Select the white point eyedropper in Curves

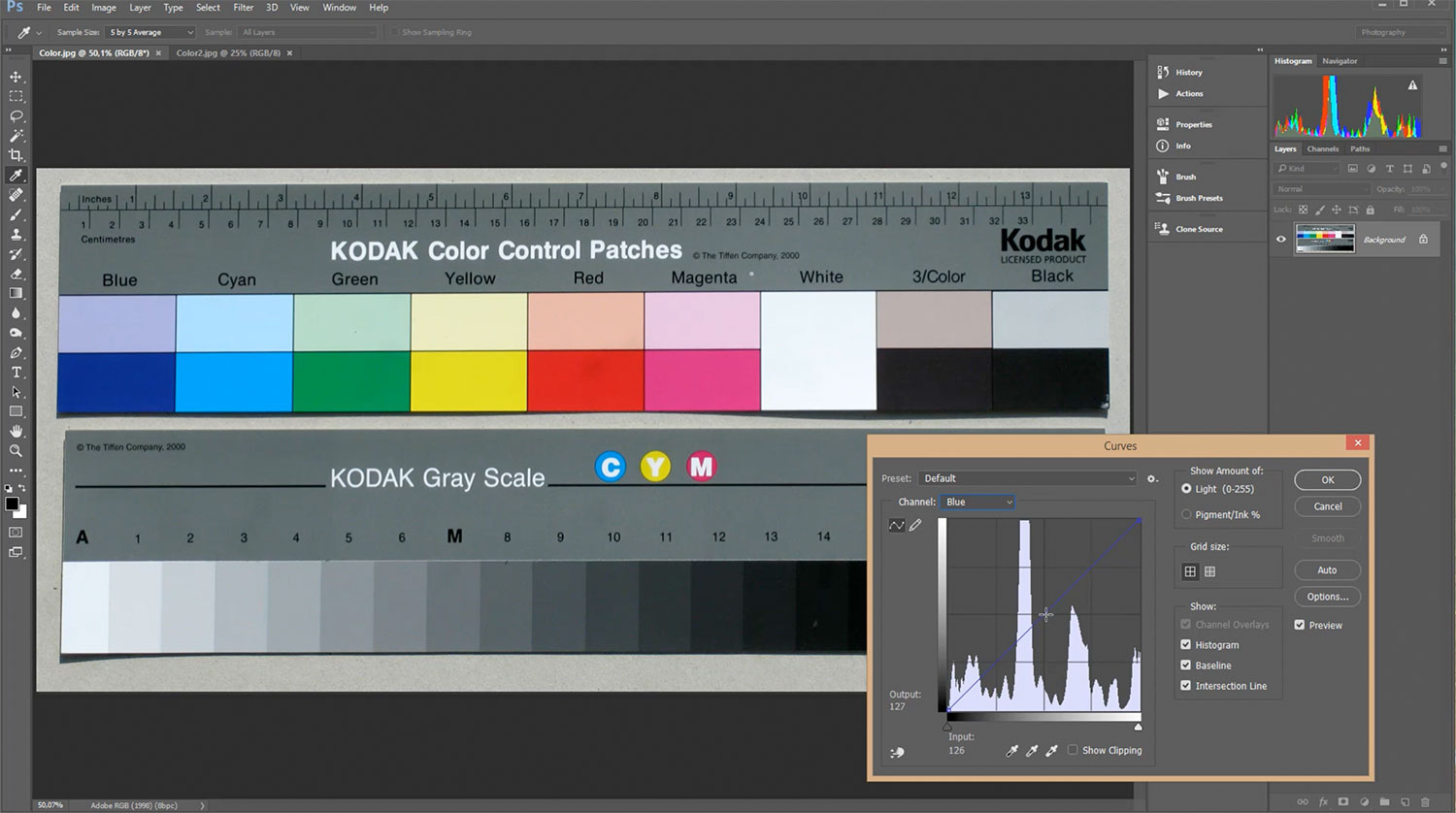click(1051, 750)
